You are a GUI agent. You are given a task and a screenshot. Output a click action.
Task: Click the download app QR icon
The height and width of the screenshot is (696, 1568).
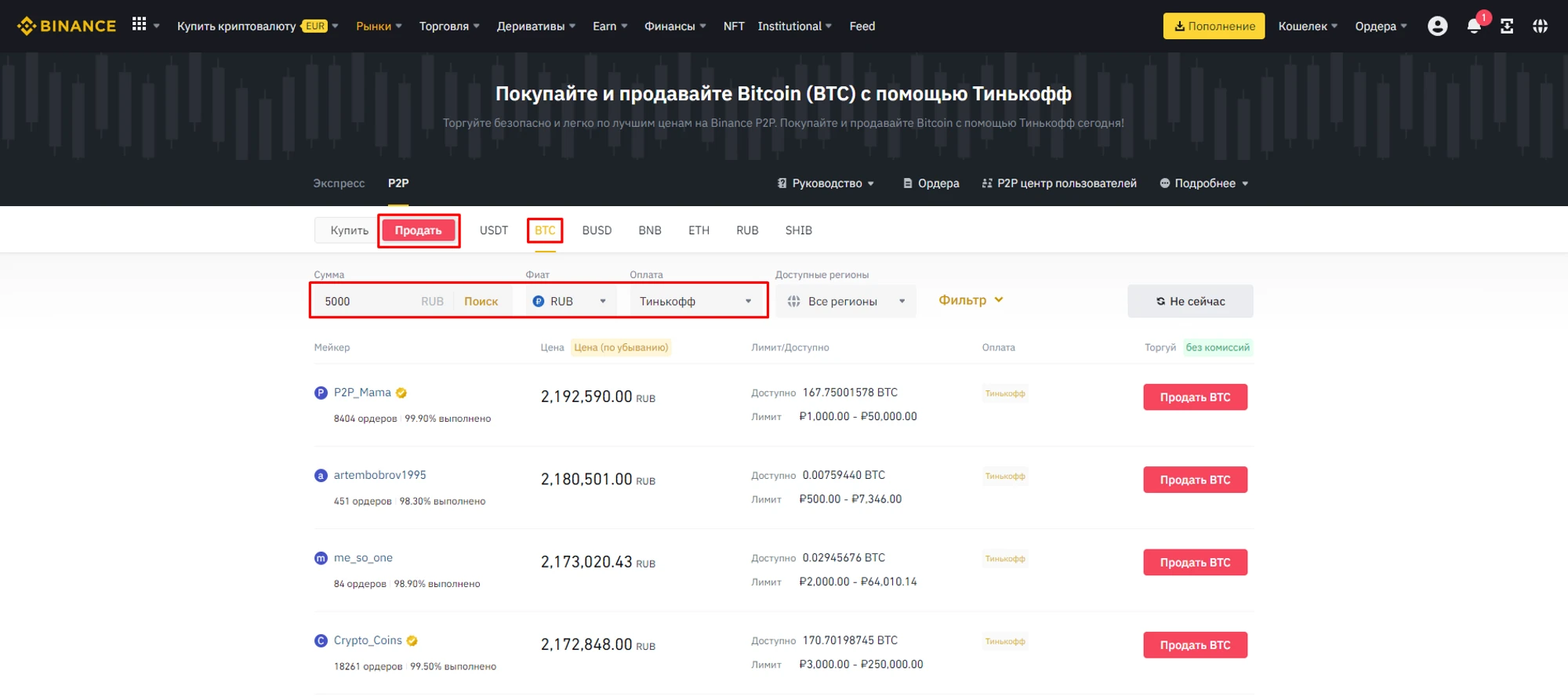pos(1507,27)
